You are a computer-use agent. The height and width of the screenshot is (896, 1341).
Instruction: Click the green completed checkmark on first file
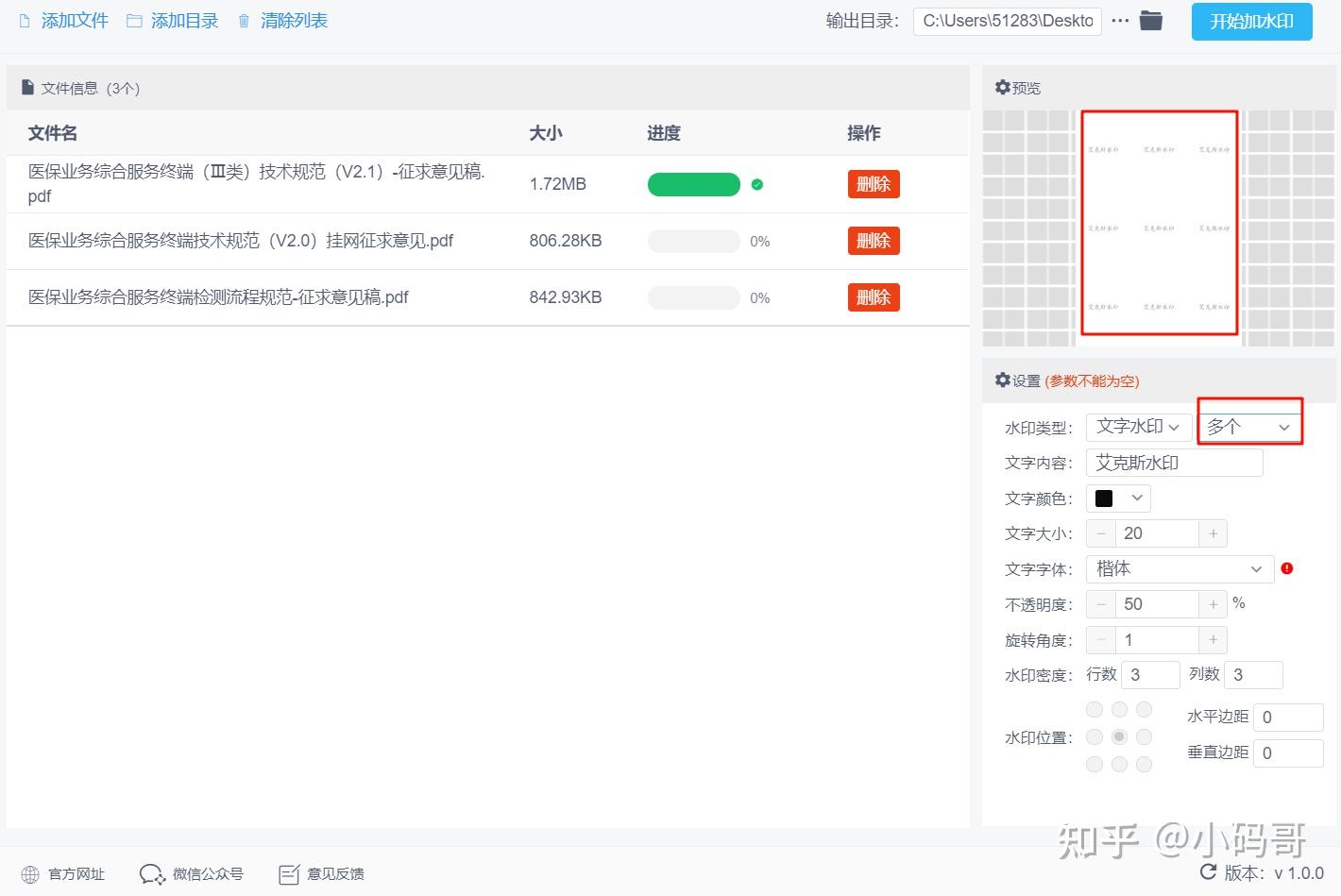pos(757,184)
